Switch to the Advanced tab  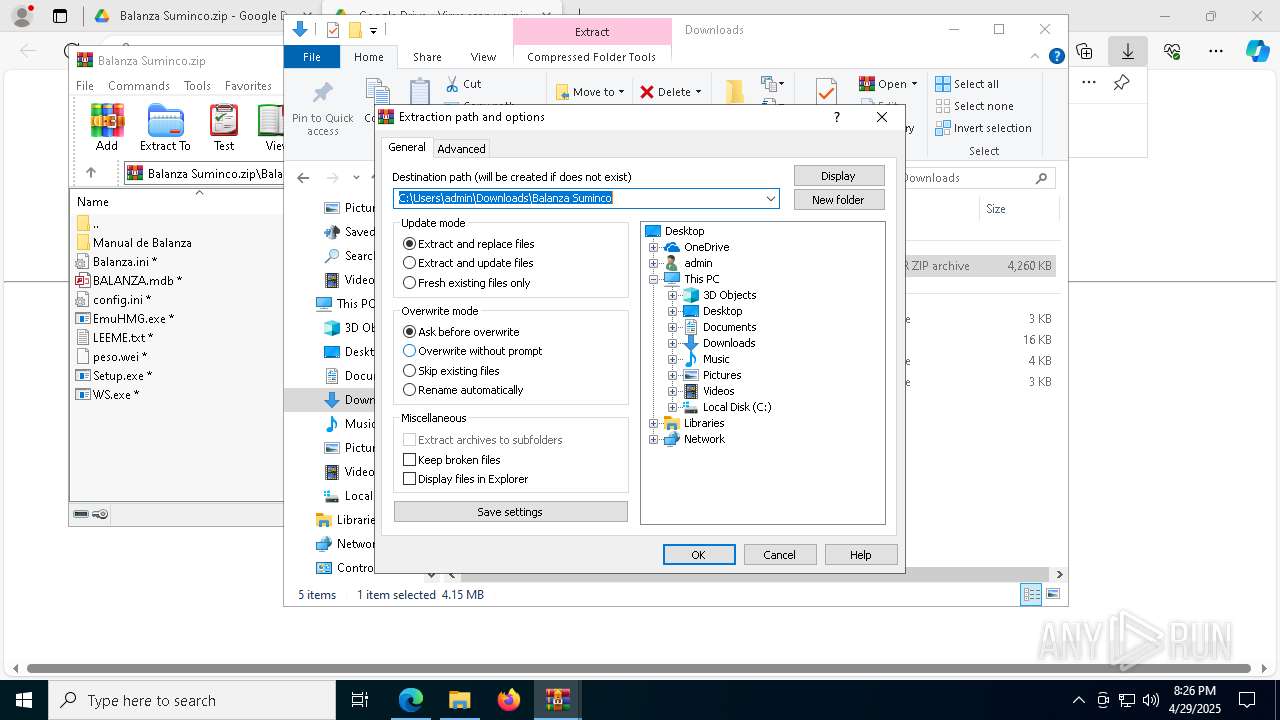coord(461,149)
